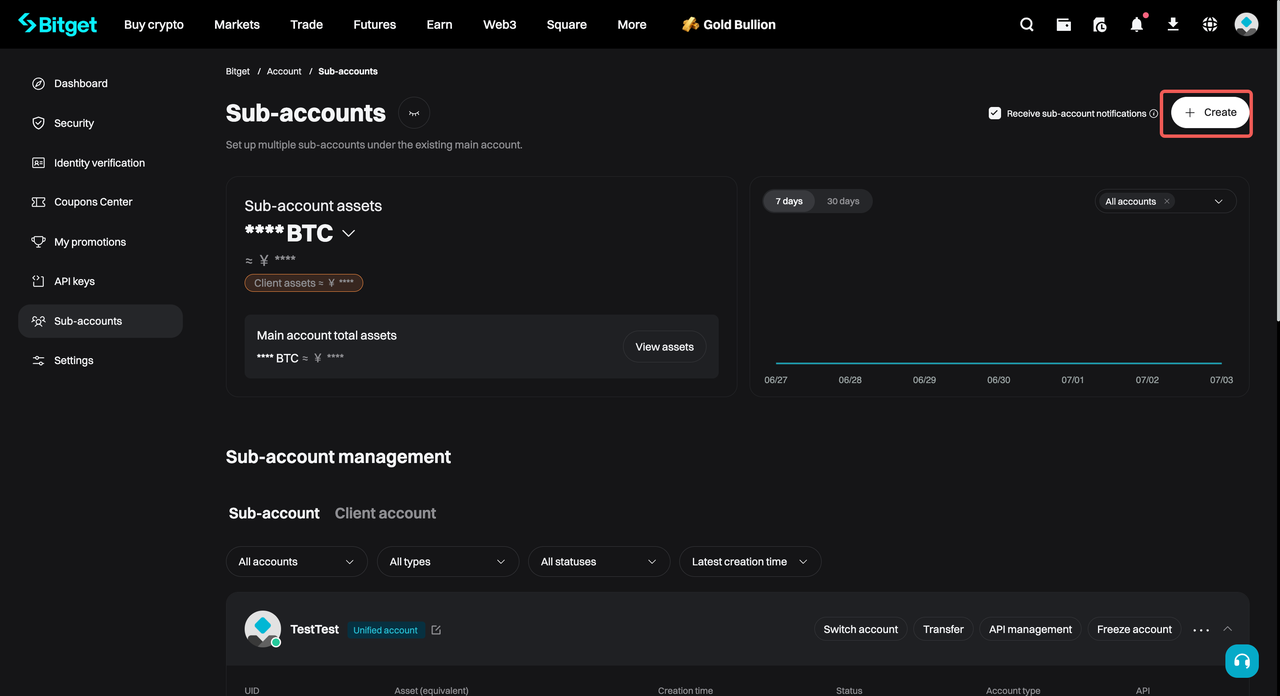Click the edit icon next to TestTest
This screenshot has height=696, width=1280.
(436, 630)
